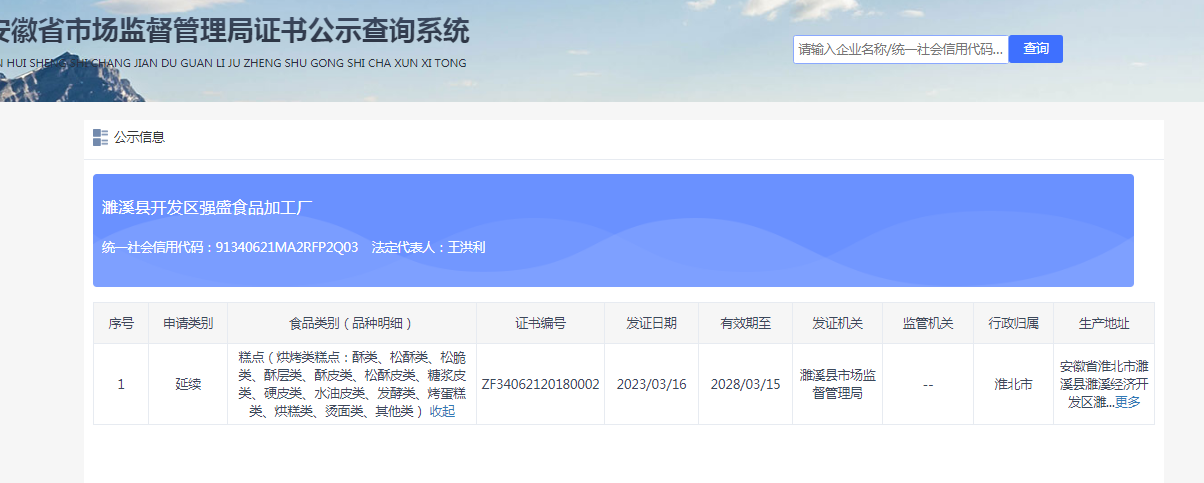This screenshot has width=1204, height=483.
Task: Click the 濉溪县市场监督管理局 issuing authority cell
Action: click(x=838, y=384)
